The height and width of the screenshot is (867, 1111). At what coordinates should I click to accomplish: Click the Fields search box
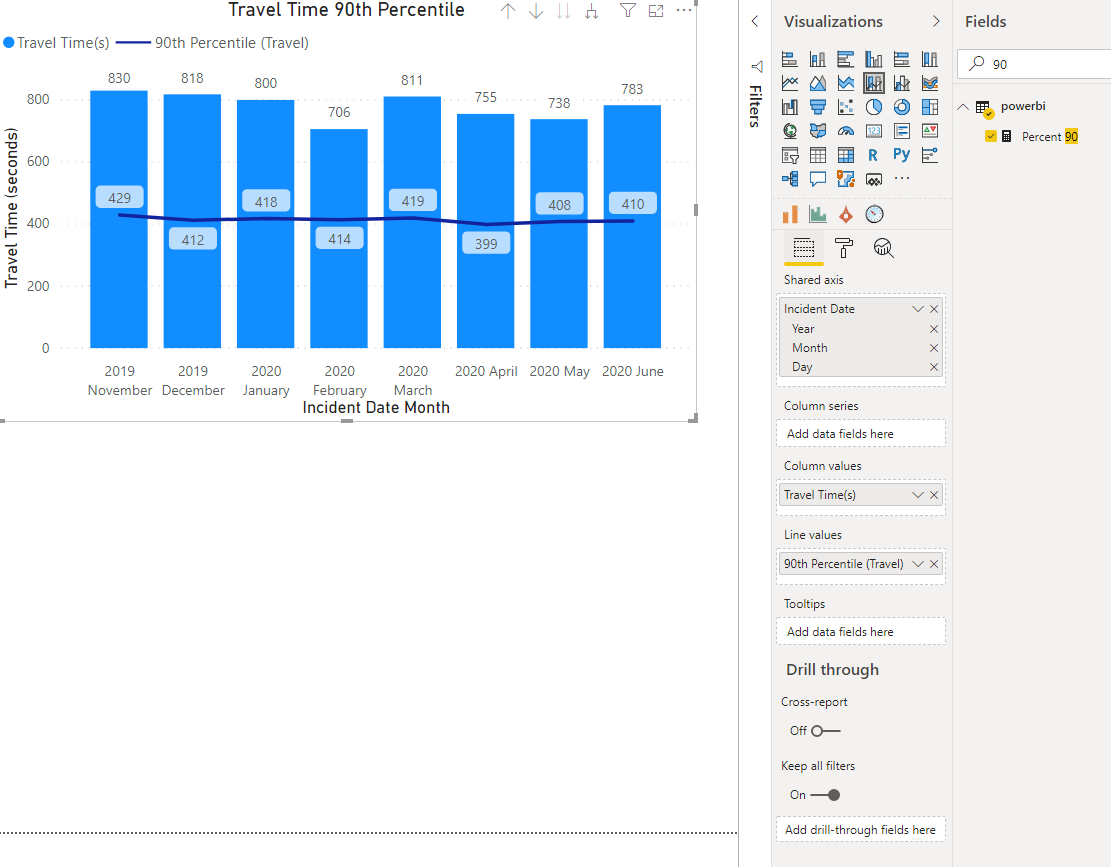click(x=1034, y=64)
